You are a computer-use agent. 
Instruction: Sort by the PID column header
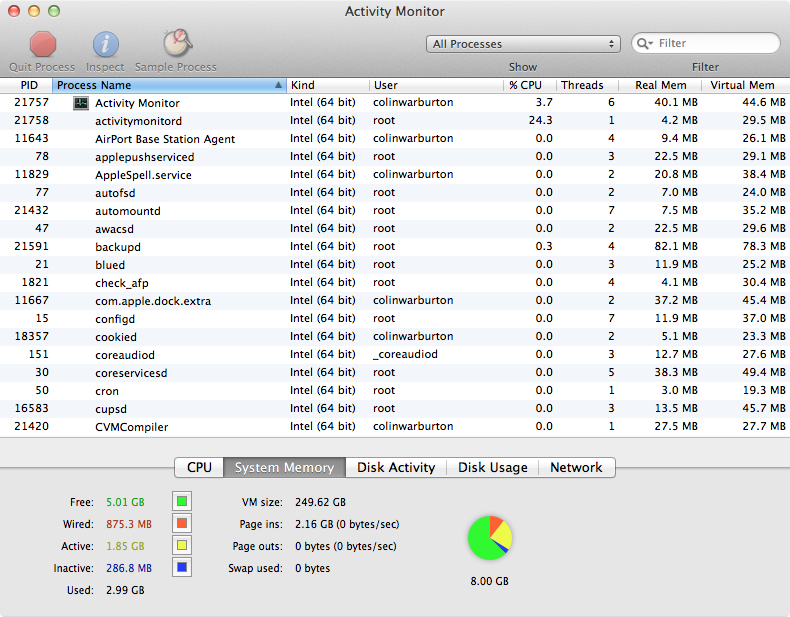(26, 85)
